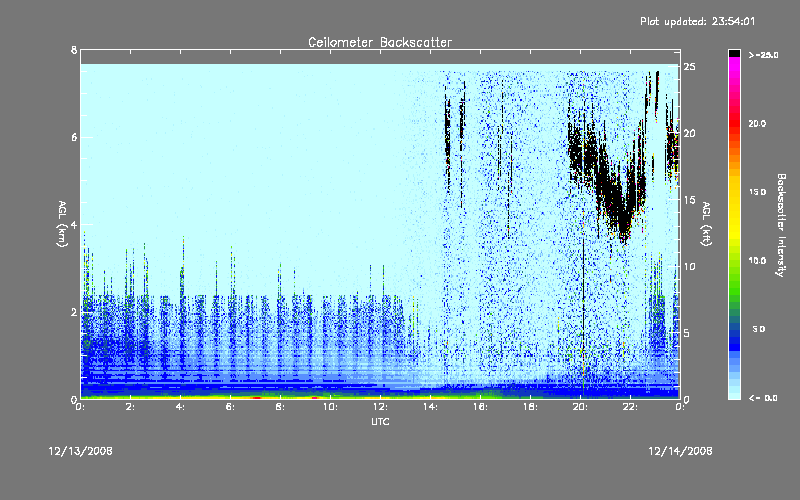Click the "Ceilometer Backscatter" plot title
800x500 pixels.
point(380,42)
